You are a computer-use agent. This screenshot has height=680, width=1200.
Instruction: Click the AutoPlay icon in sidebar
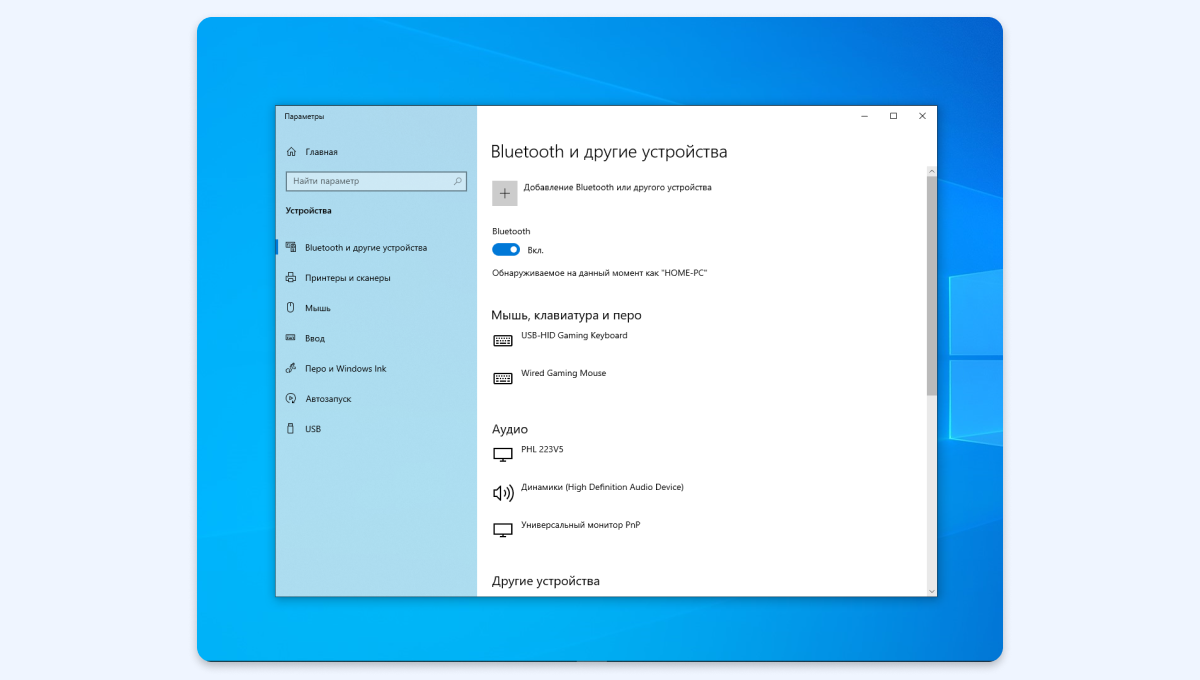291,399
